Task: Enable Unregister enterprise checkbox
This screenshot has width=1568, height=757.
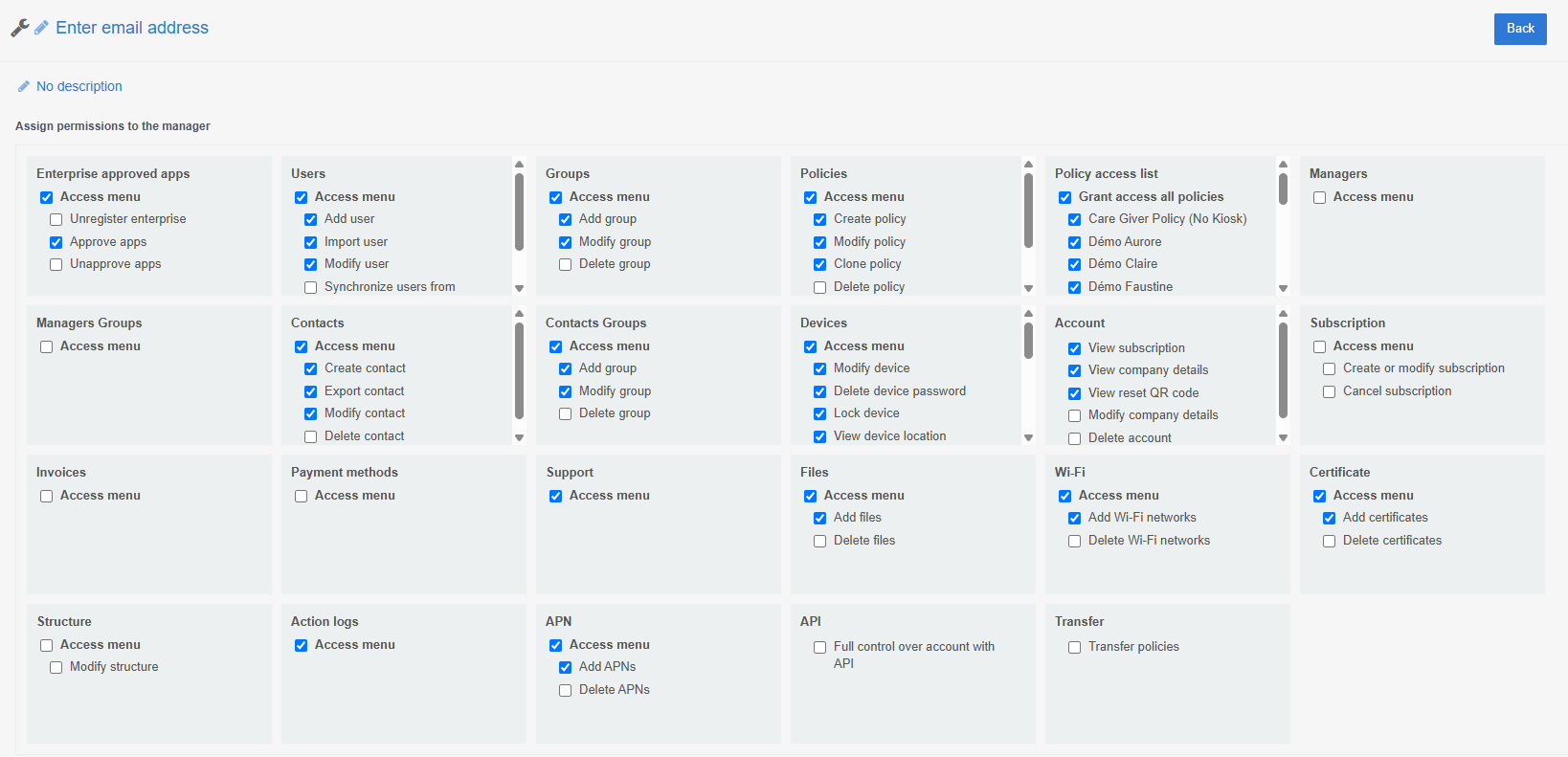Action: (x=56, y=219)
